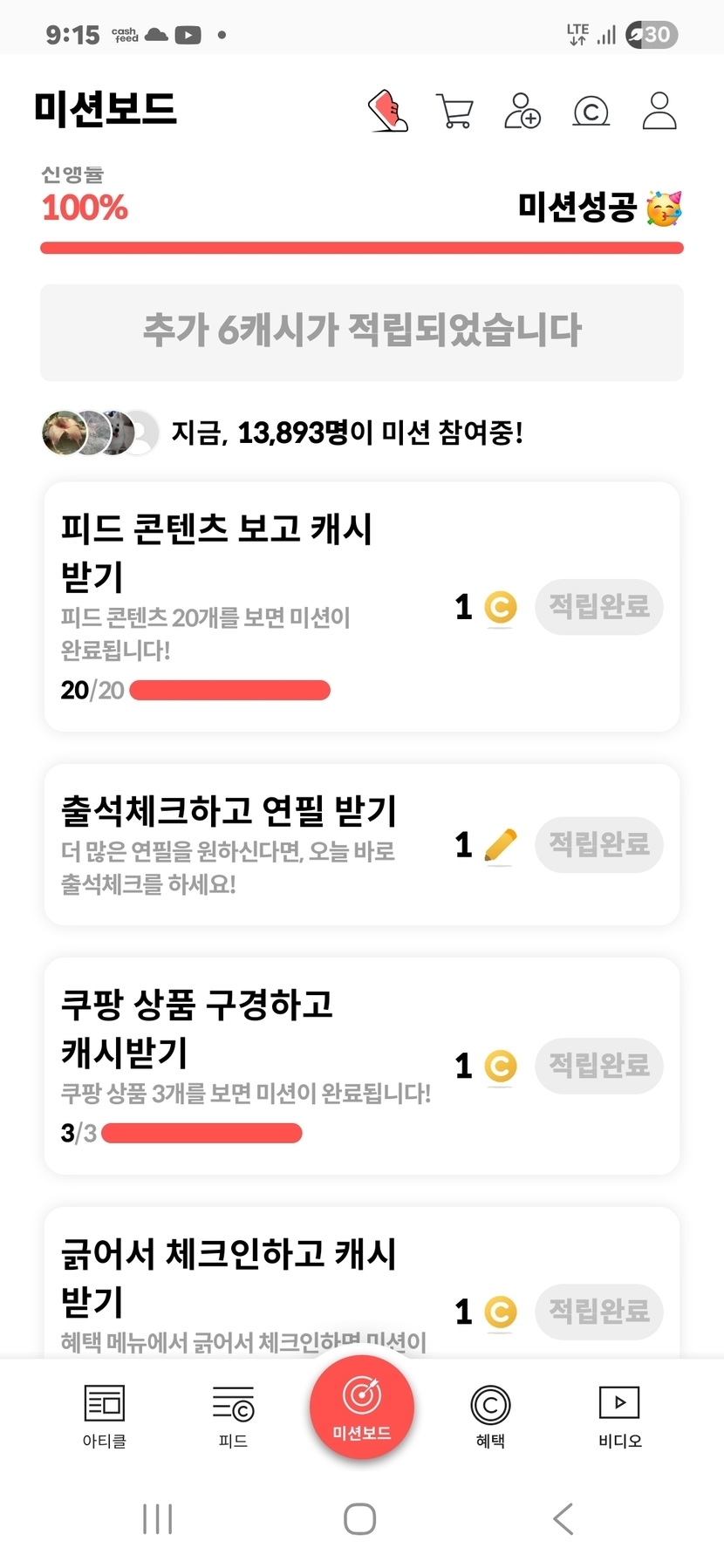Image resolution: width=724 pixels, height=1568 pixels.
Task: Tap the 추가 6캐시가 적립되었습니다 banner
Action: tap(362, 332)
